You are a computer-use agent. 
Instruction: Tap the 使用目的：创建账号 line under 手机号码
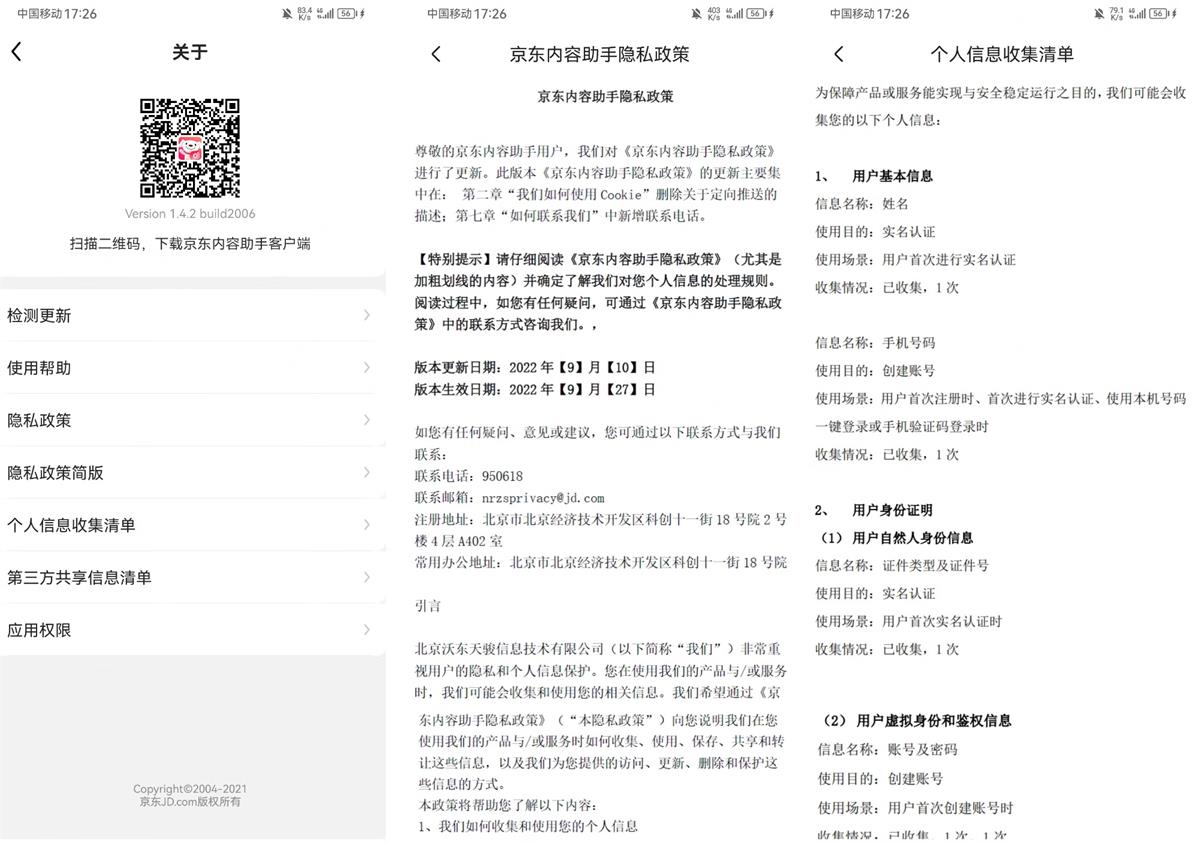875,371
